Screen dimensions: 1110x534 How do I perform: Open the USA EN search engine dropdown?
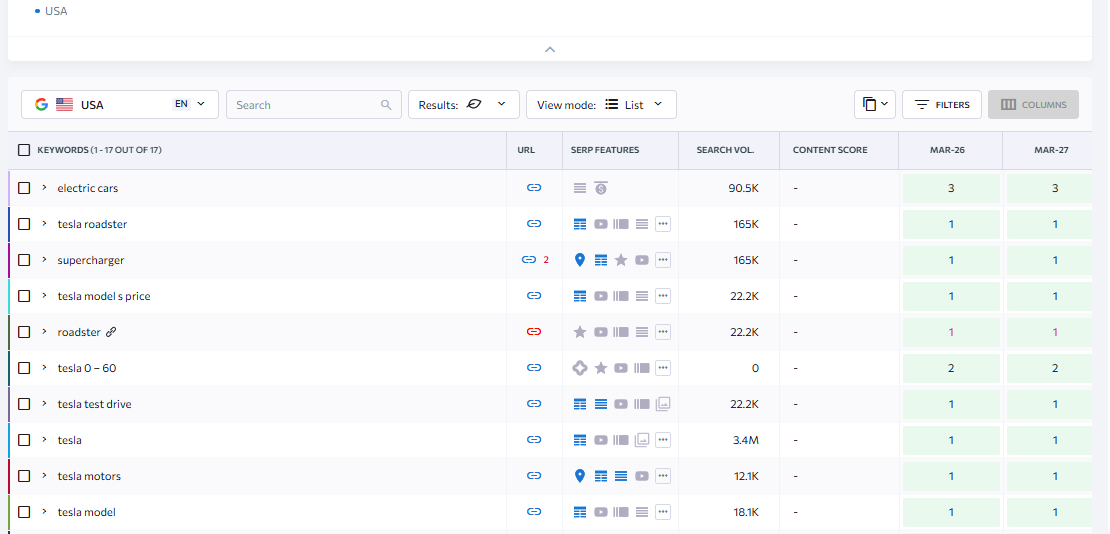click(x=120, y=104)
